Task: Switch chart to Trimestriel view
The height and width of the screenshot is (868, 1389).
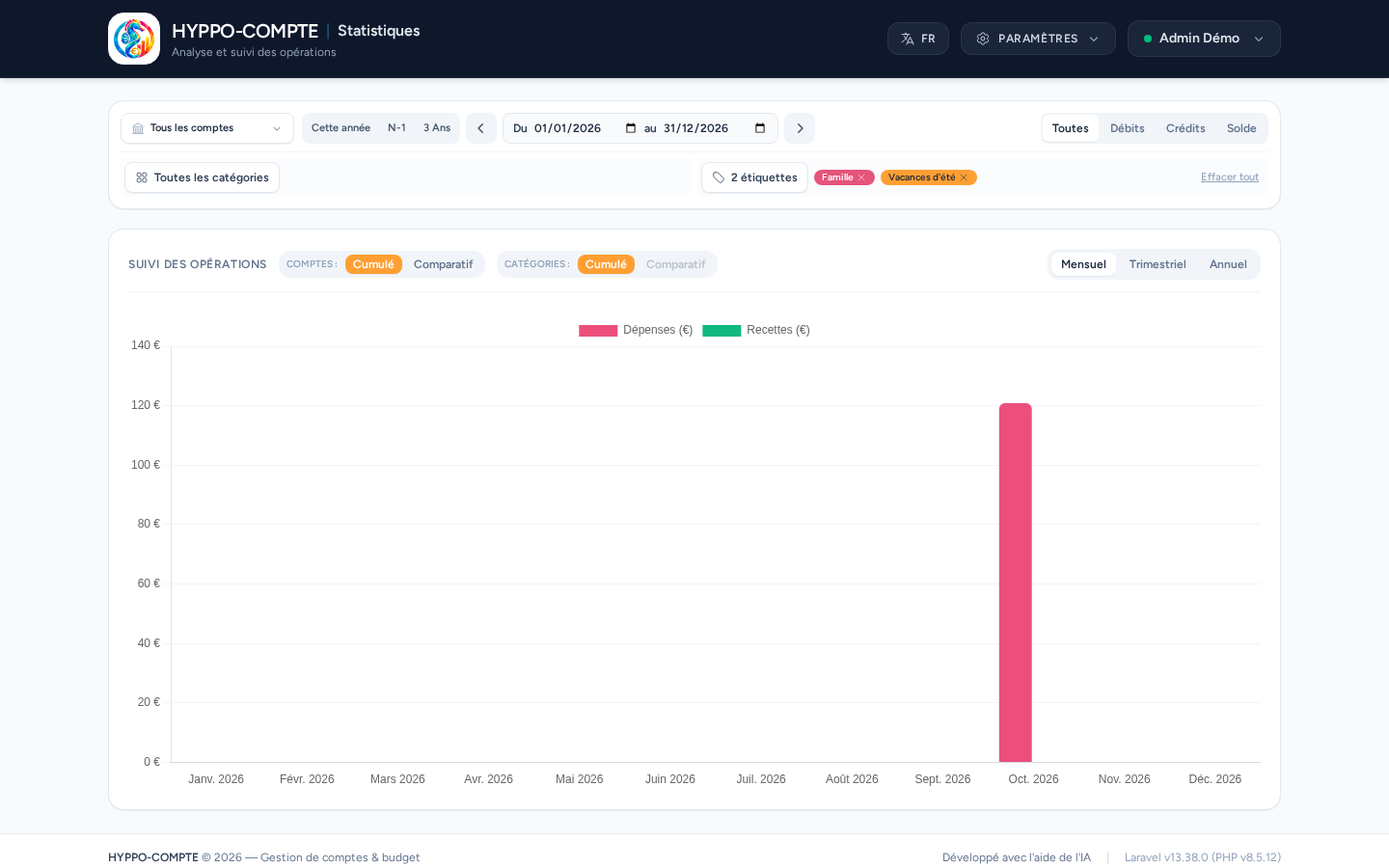Action: [x=1157, y=264]
